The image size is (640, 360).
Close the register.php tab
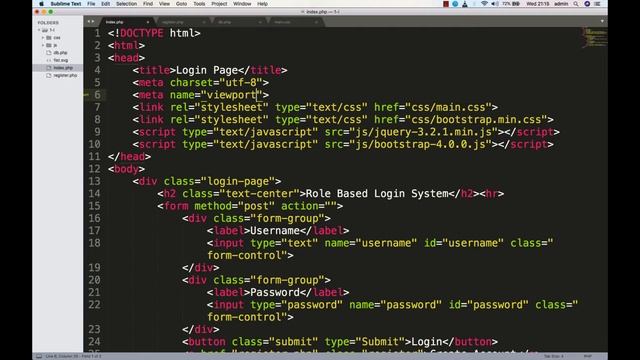point(204,22)
